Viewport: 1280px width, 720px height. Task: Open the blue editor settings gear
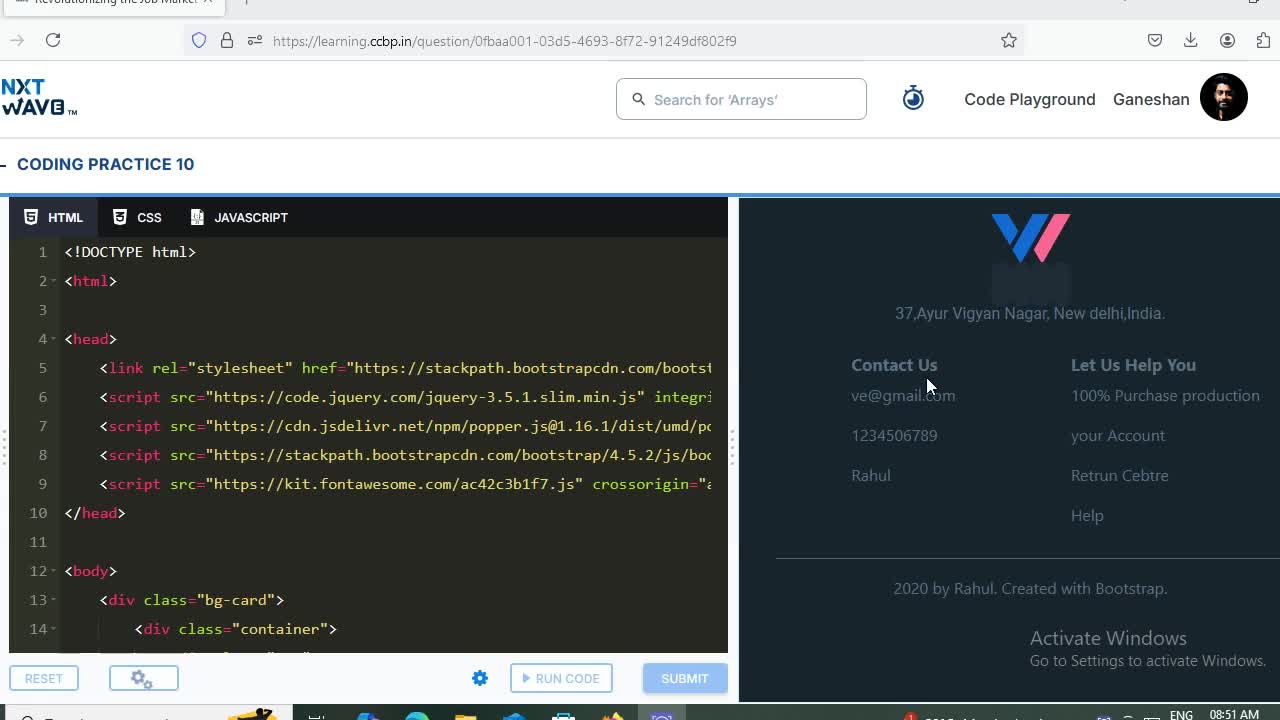(480, 678)
